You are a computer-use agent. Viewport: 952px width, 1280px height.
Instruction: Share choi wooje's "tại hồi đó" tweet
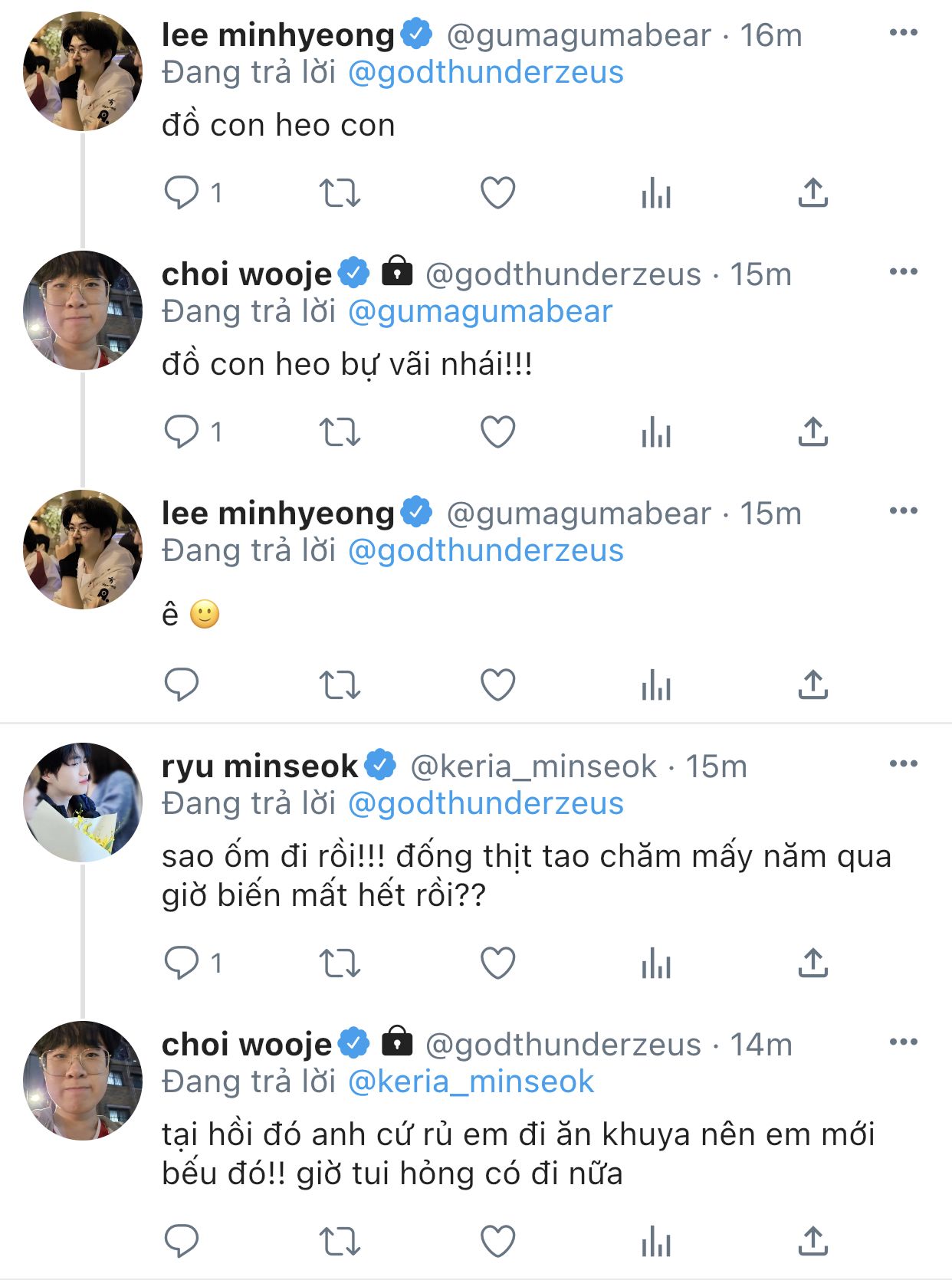click(812, 1242)
